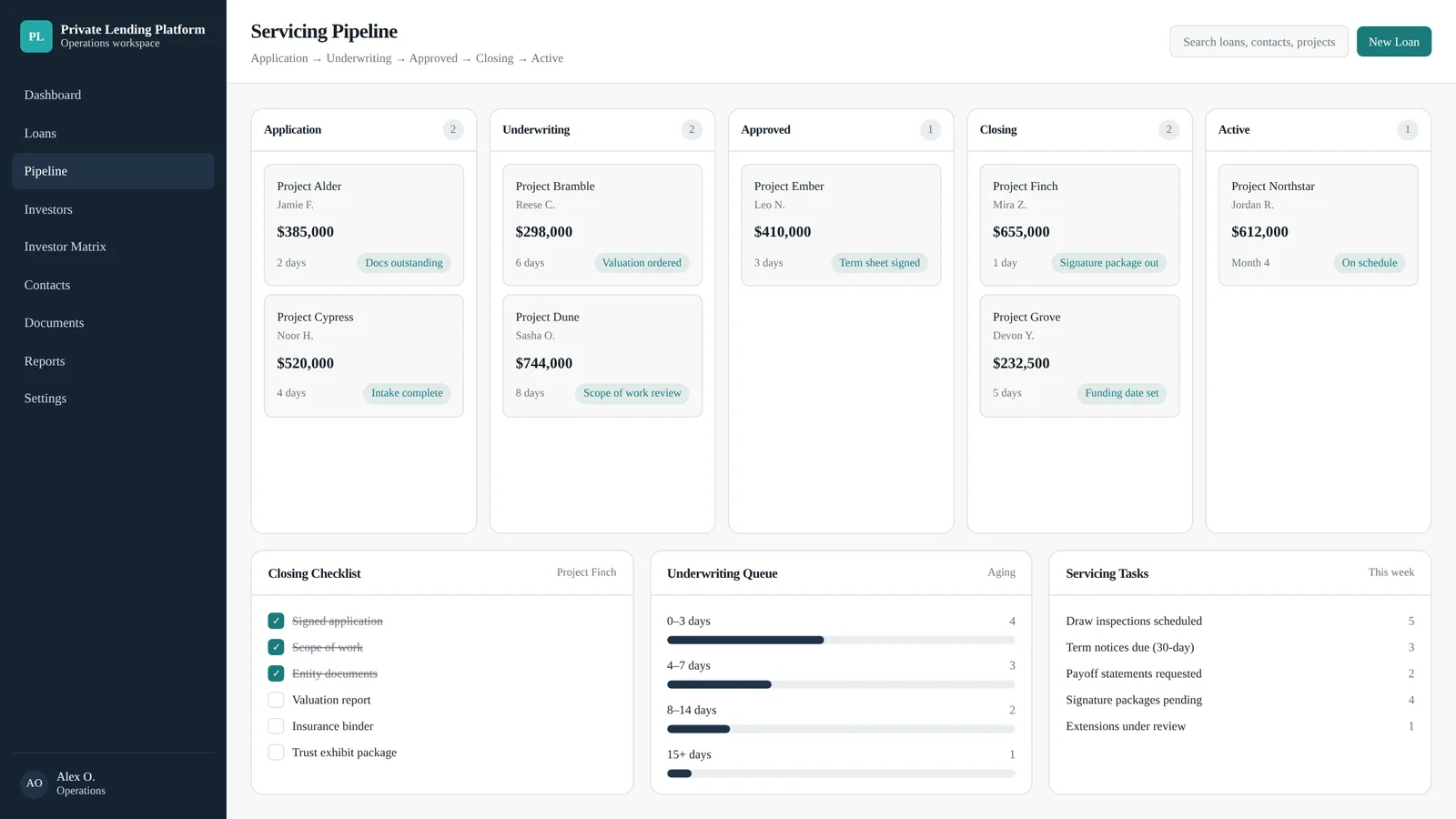The image size is (1456, 819).
Task: Focus the search loans input field
Action: pos(1259,42)
